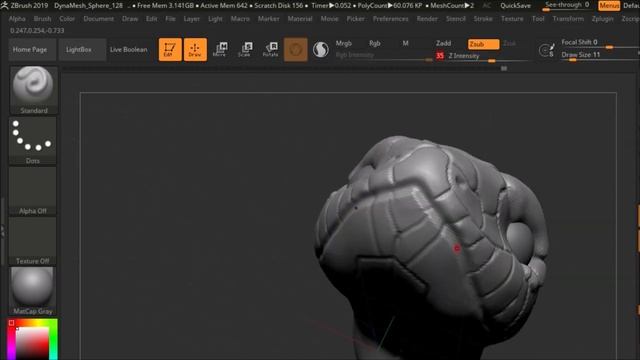Open the Preferences menu
The width and height of the screenshot is (640, 360).
pyautogui.click(x=390, y=19)
